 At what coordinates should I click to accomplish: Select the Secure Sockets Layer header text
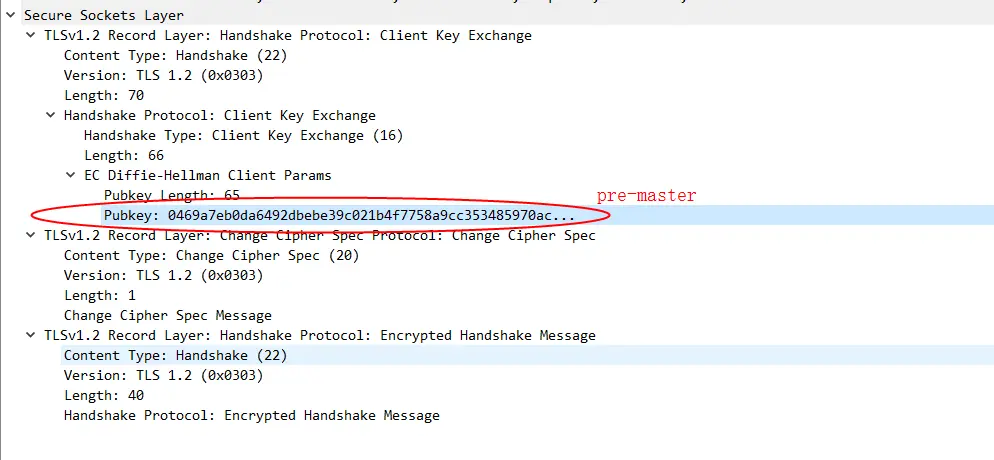pyautogui.click(x=104, y=15)
